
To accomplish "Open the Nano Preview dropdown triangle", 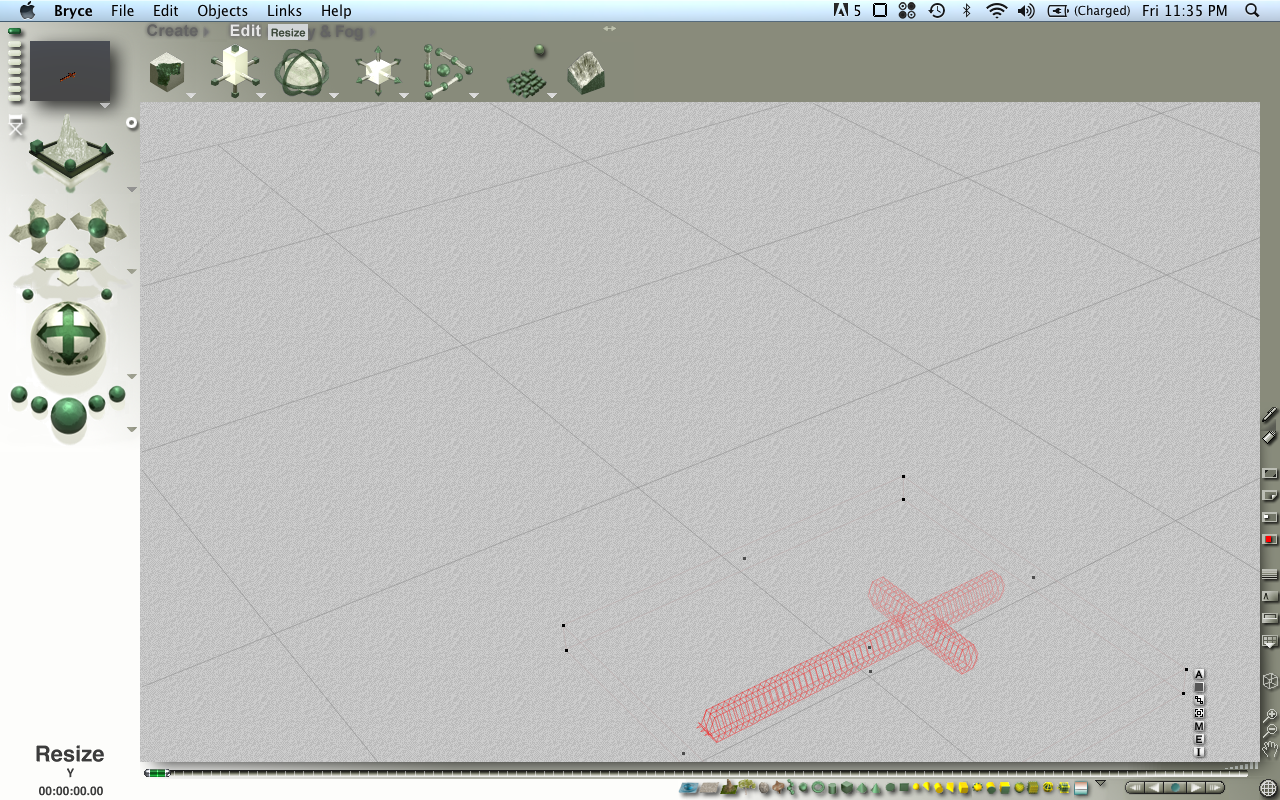I will point(105,105).
